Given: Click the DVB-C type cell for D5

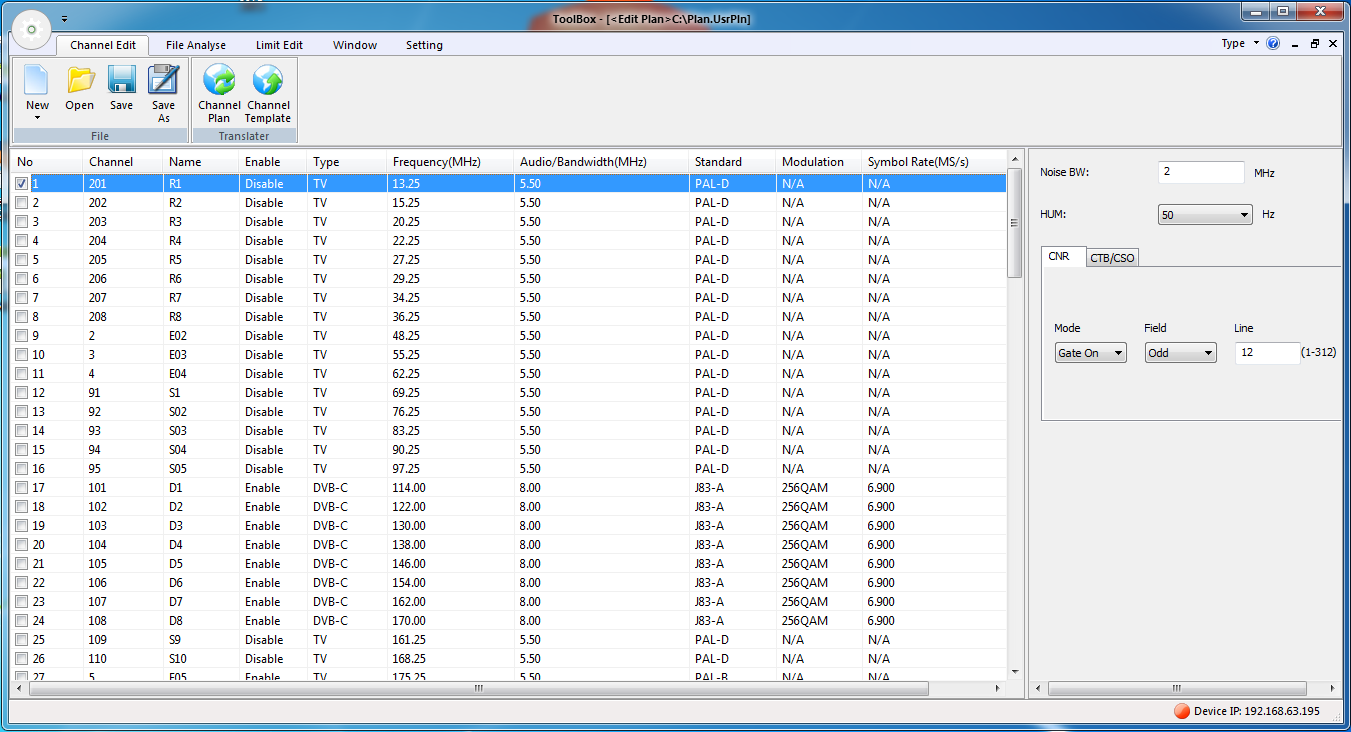Looking at the screenshot, I should pos(346,564).
